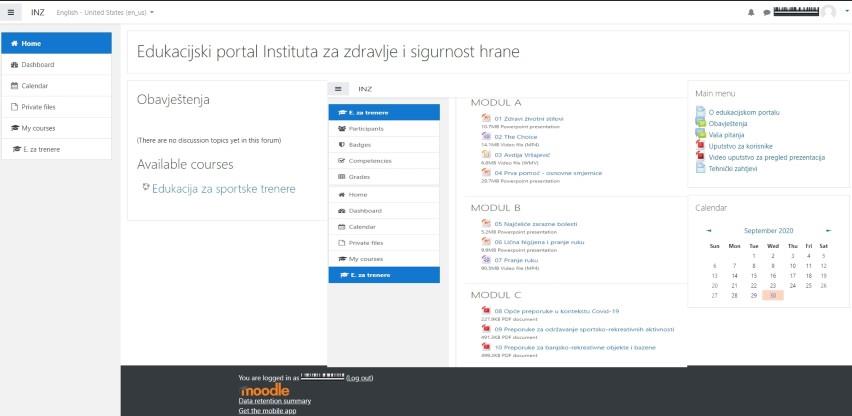Open the messages speech bubble icon
The image size is (852, 416).
coord(766,12)
